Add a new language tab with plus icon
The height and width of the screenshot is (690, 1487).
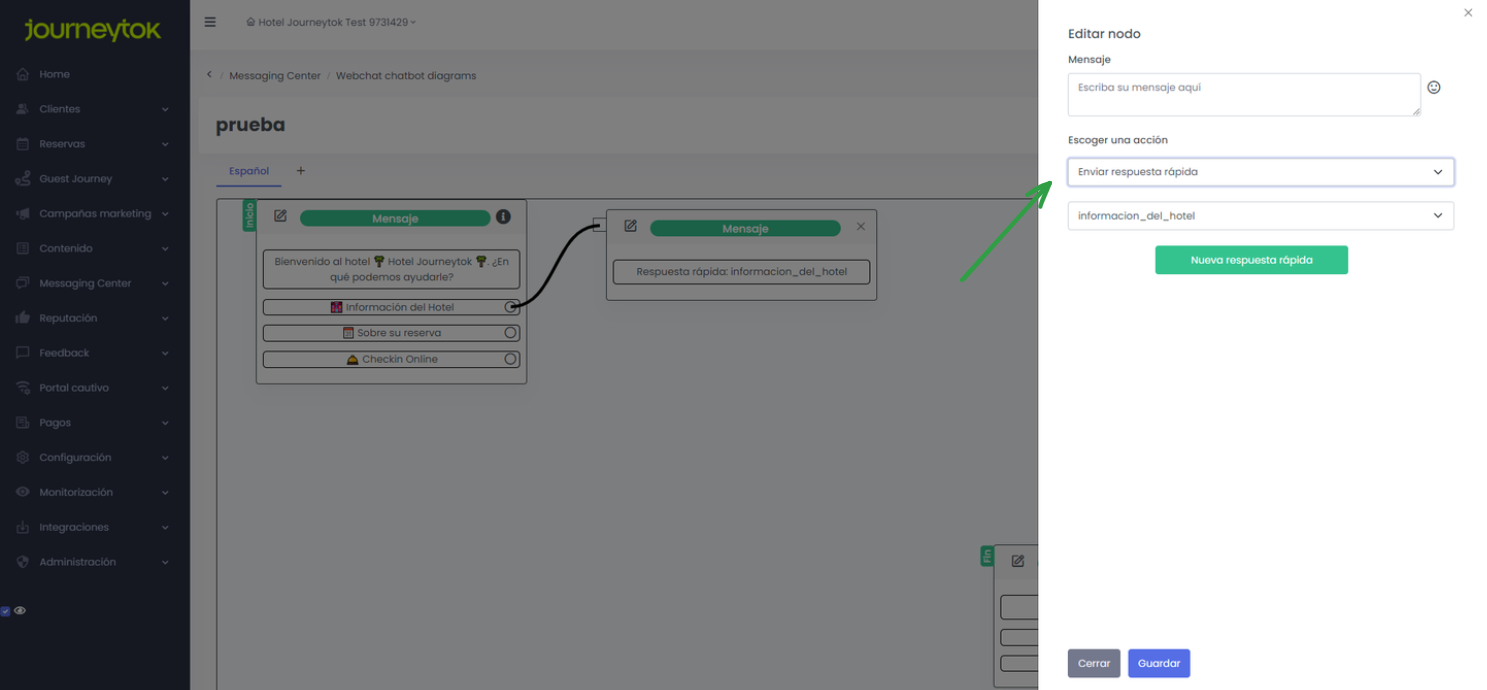(x=300, y=171)
